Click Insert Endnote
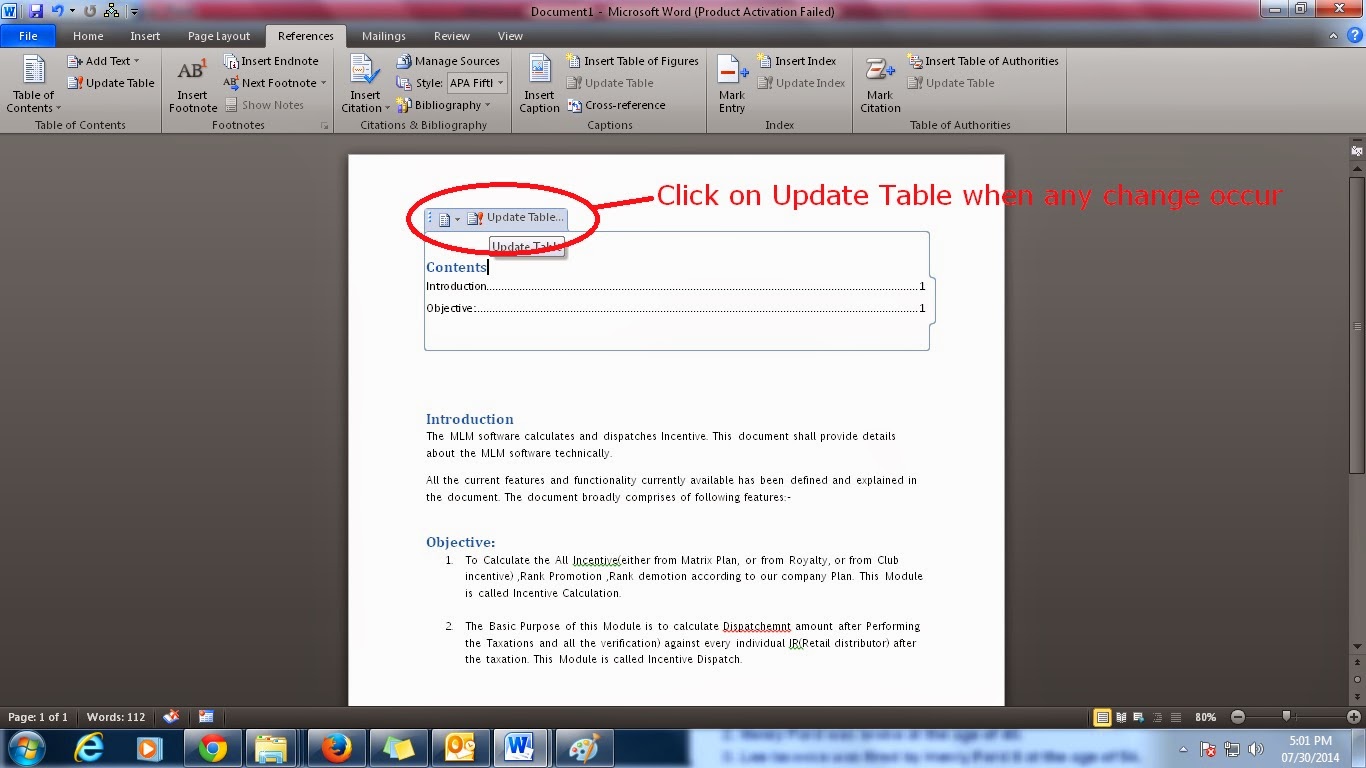This screenshot has width=1366, height=768. click(273, 61)
